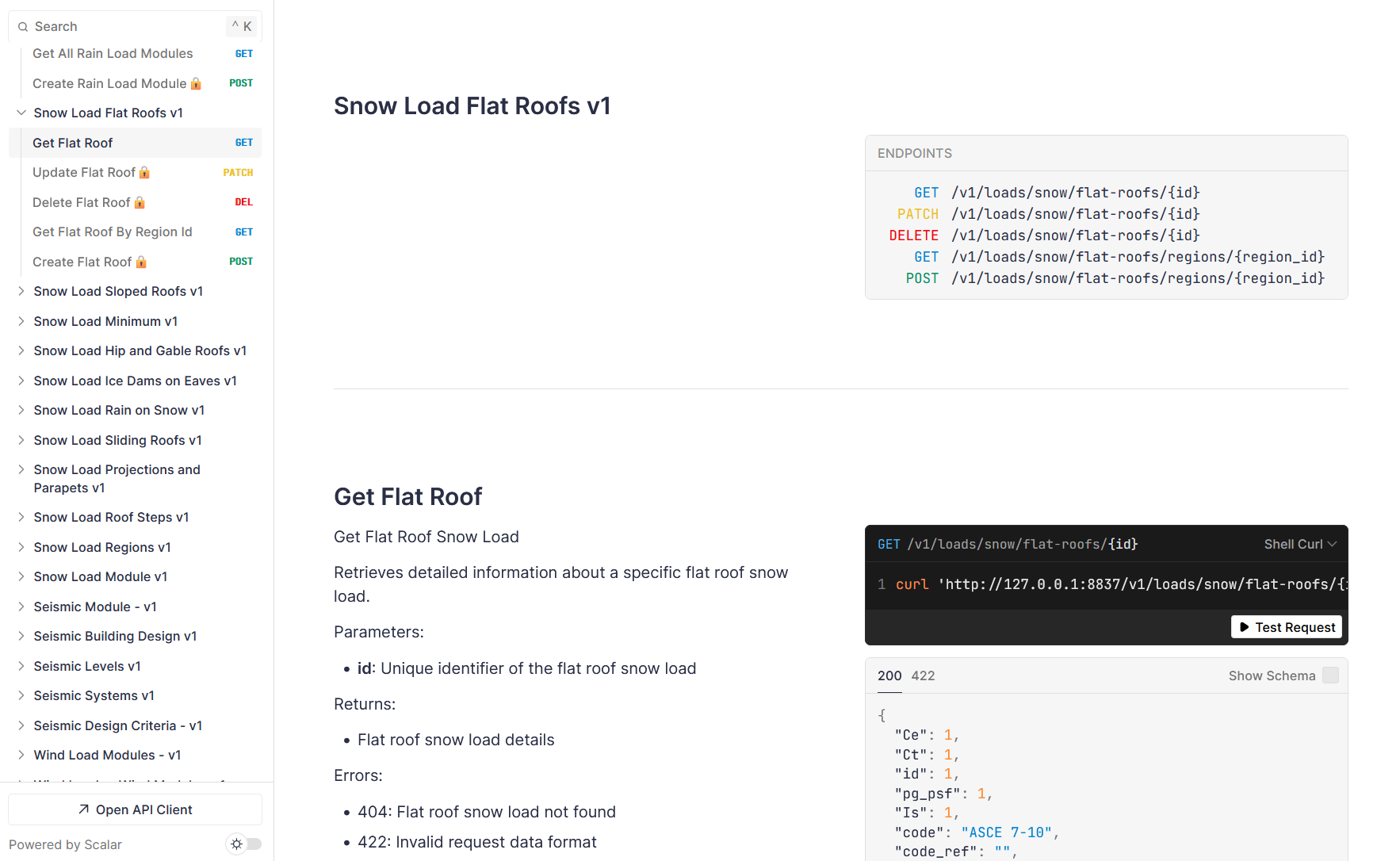Switch to the 422 response tab
The image size is (1400, 861).
[x=923, y=675]
